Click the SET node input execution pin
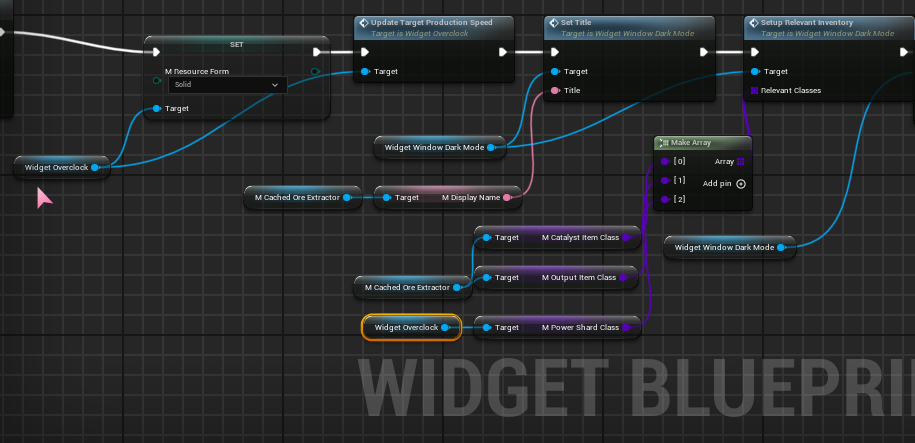The width and height of the screenshot is (915, 443). point(156,52)
